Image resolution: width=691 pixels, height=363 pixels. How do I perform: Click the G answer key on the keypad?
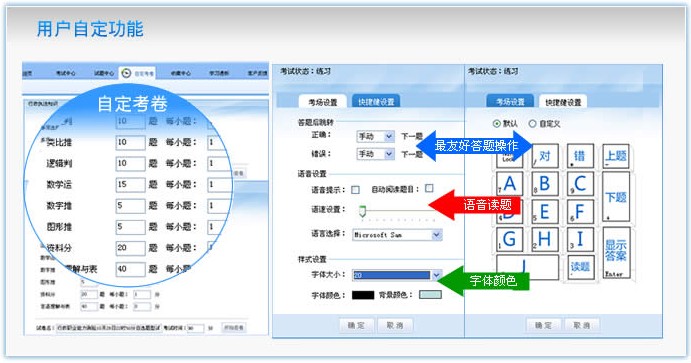(x=509, y=239)
